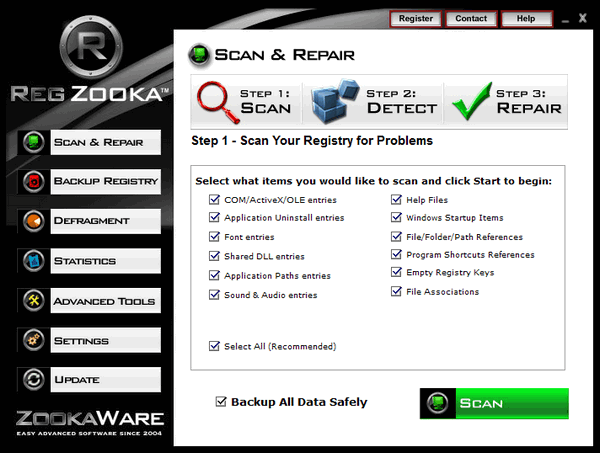Click the green icon beside Scan & Repair heading
Screen dimensions: 600x453
(x=199, y=55)
